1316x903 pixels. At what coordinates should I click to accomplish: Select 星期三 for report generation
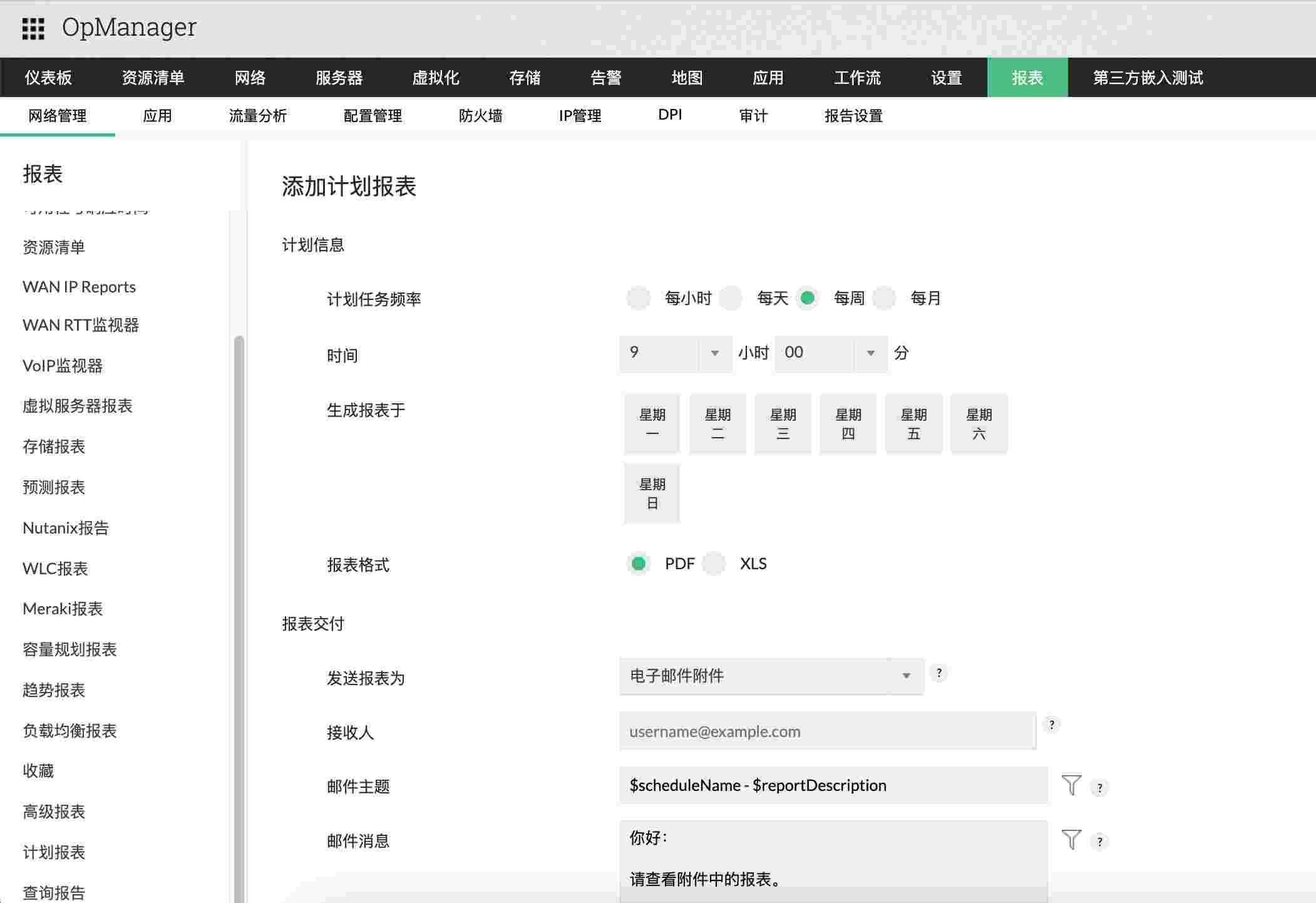783,423
